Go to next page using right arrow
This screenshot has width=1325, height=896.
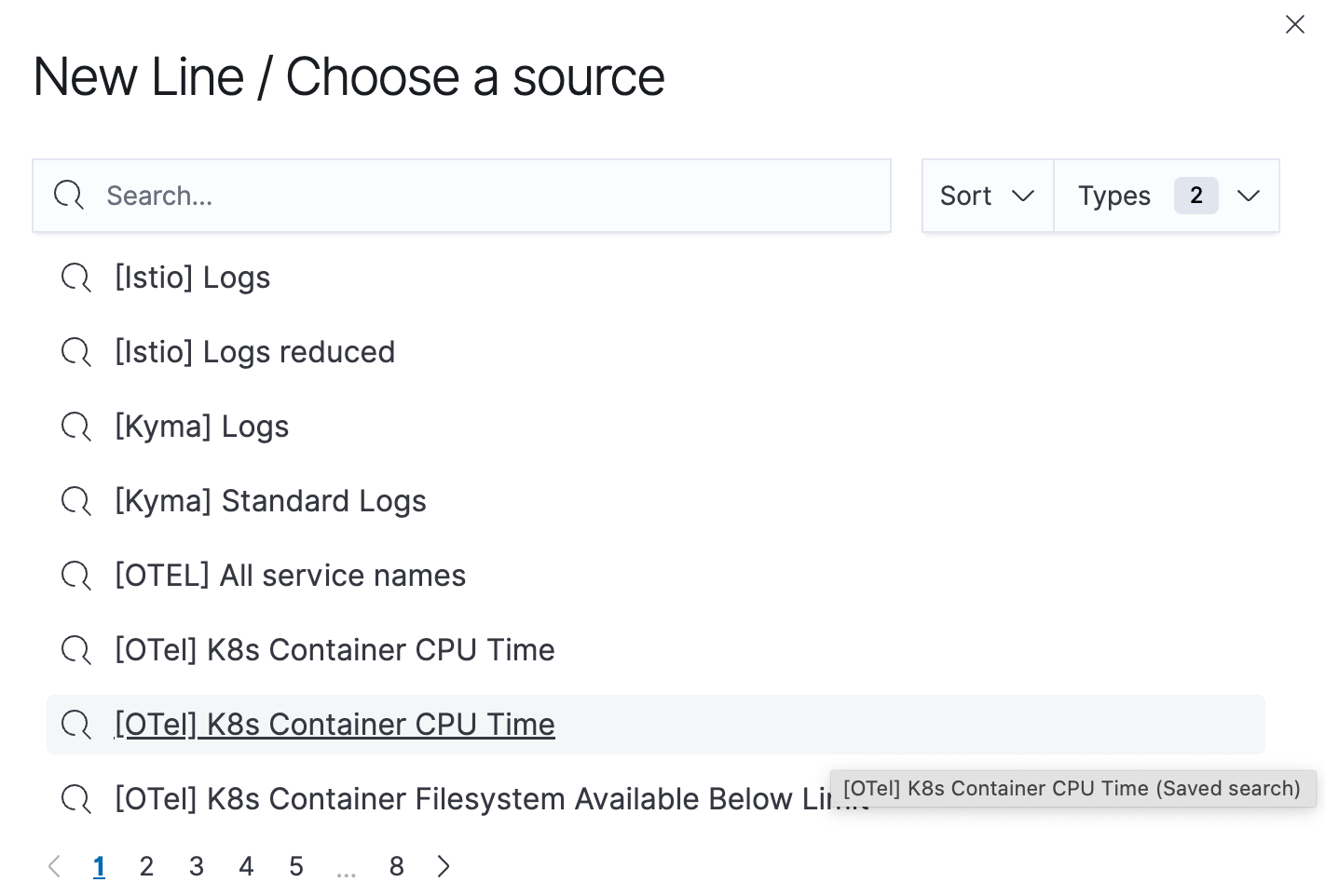click(x=444, y=866)
